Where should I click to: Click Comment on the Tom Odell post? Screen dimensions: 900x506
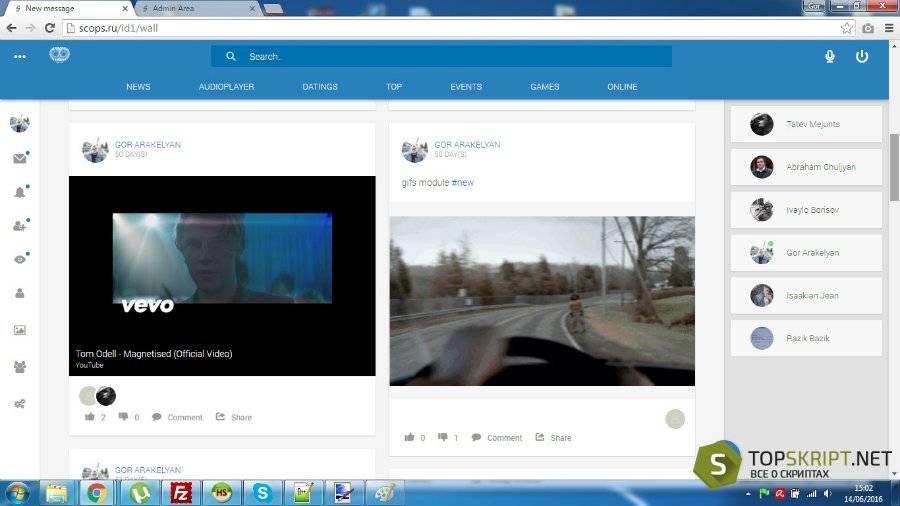[177, 417]
